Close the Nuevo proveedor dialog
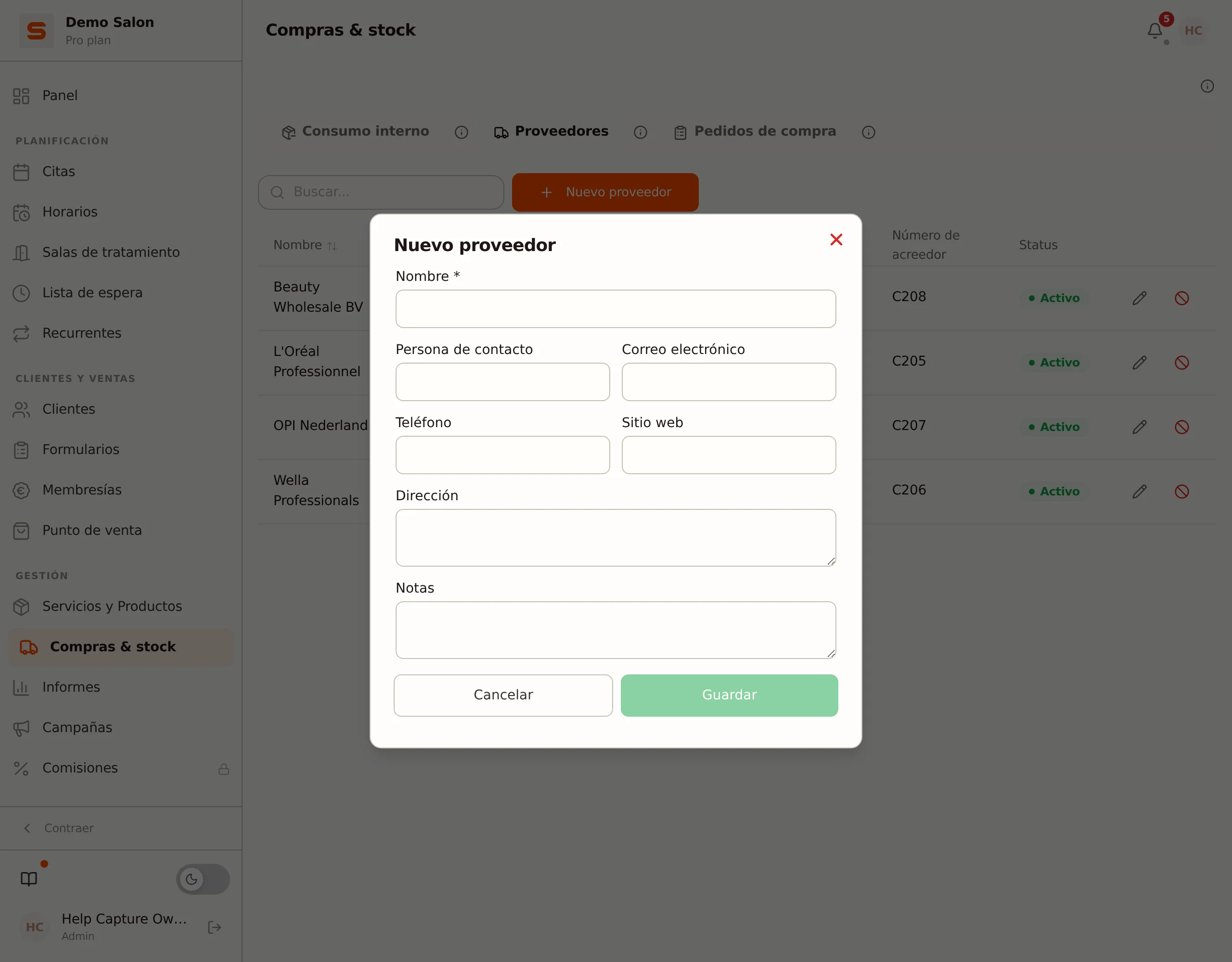Image resolution: width=1232 pixels, height=962 pixels. click(836, 240)
